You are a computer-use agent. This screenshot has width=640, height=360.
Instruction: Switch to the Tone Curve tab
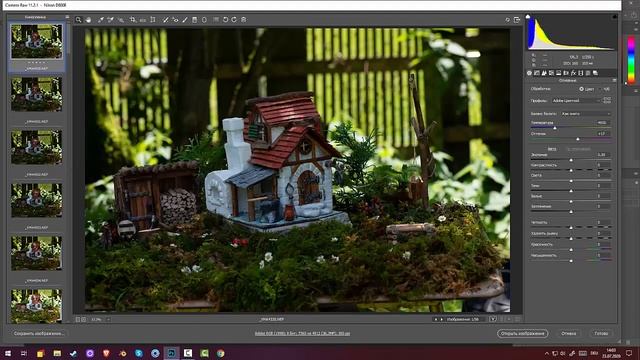click(537, 73)
